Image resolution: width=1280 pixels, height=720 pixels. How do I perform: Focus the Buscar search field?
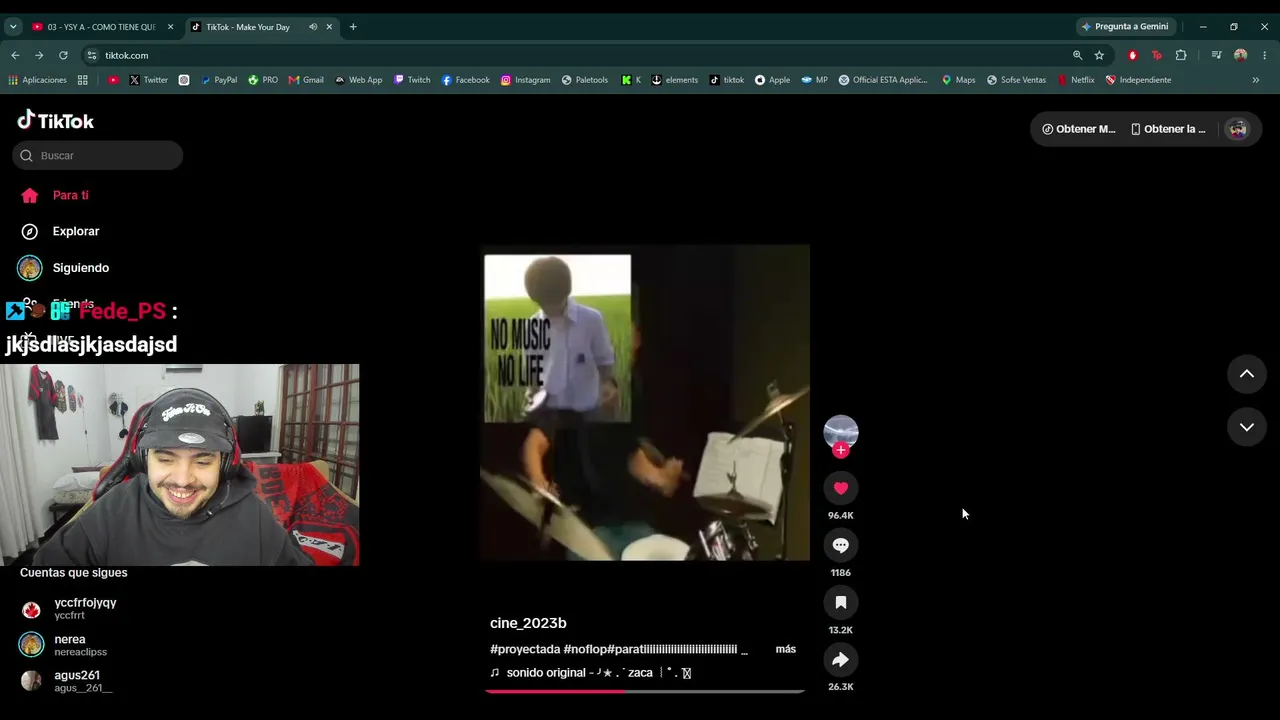pyautogui.click(x=98, y=155)
